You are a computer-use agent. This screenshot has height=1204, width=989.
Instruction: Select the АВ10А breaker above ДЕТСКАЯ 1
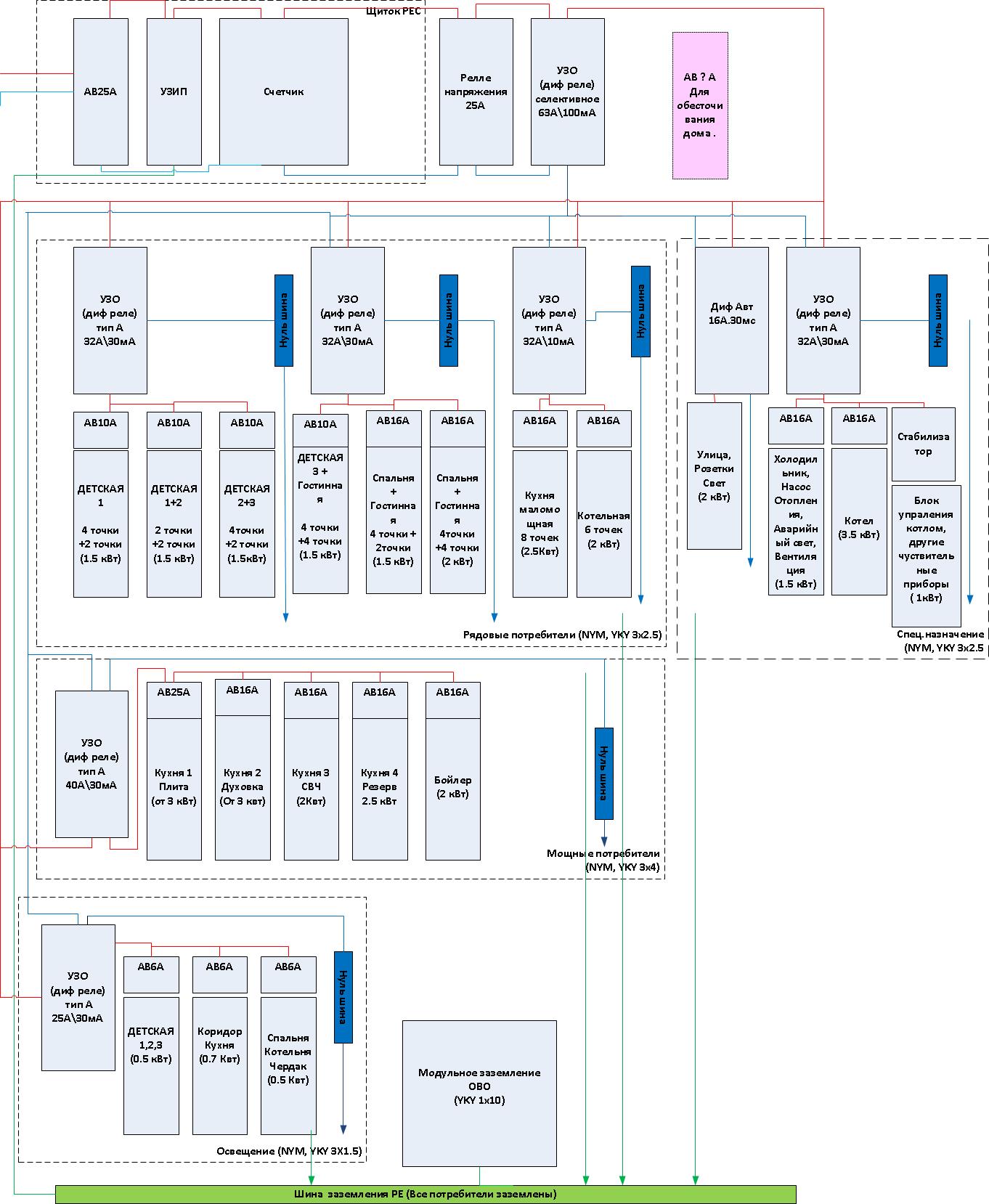[101, 430]
